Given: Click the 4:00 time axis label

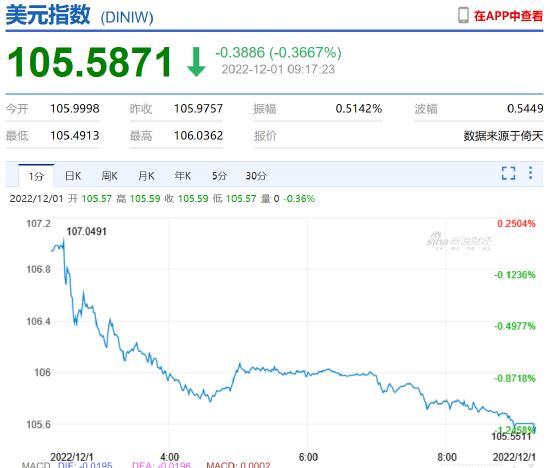Looking at the screenshot, I should 169,457.
